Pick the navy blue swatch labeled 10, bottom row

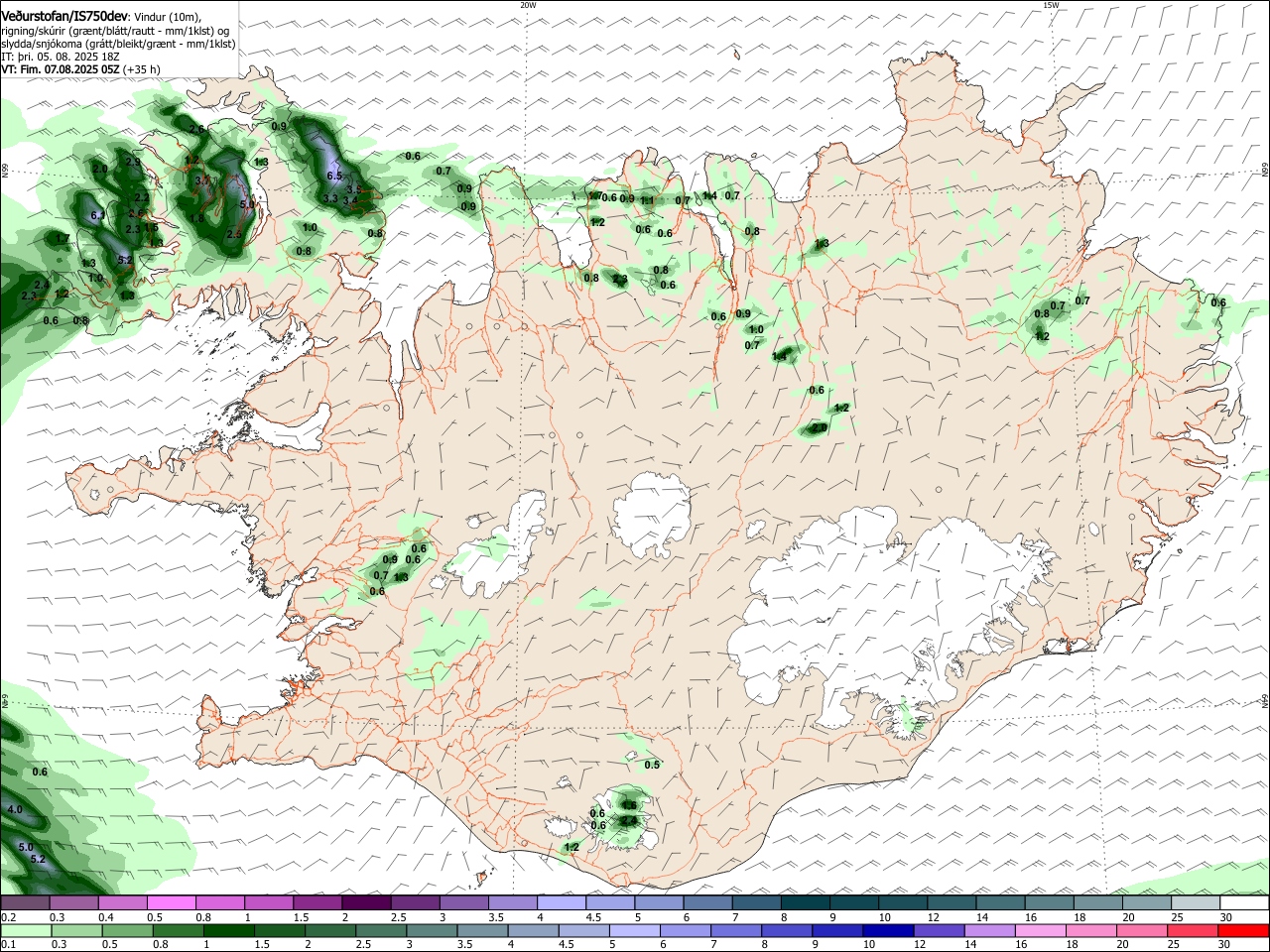click(x=888, y=930)
